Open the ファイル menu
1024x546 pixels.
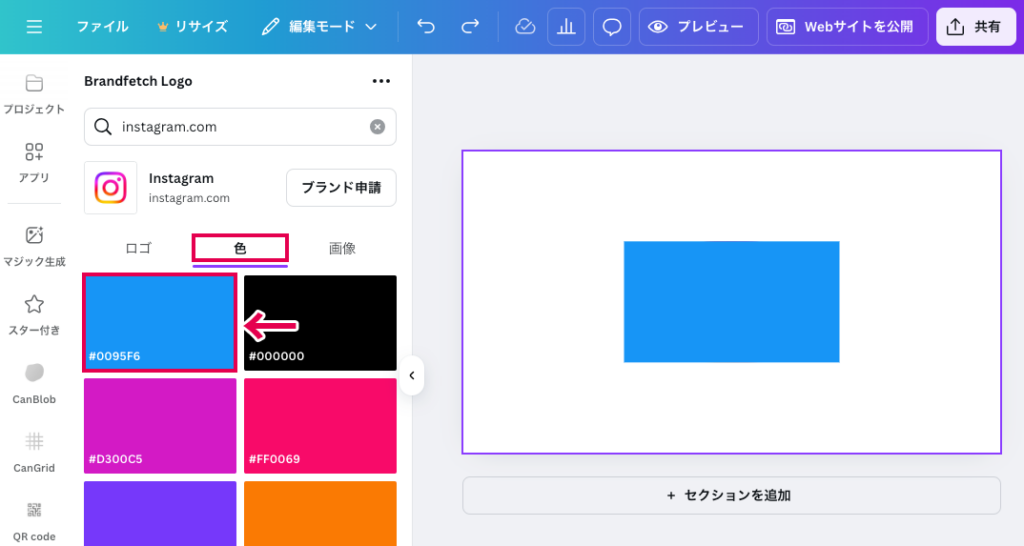103,27
